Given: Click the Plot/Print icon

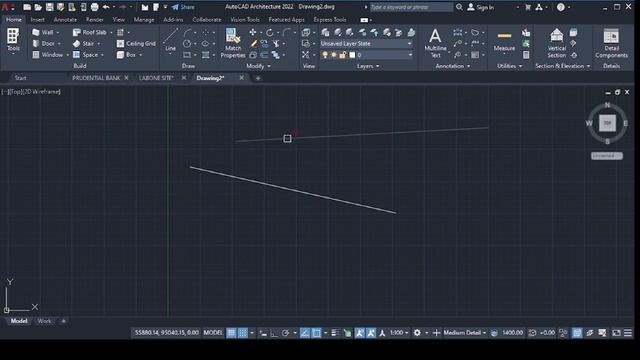Looking at the screenshot, I should pyautogui.click(x=94, y=7).
